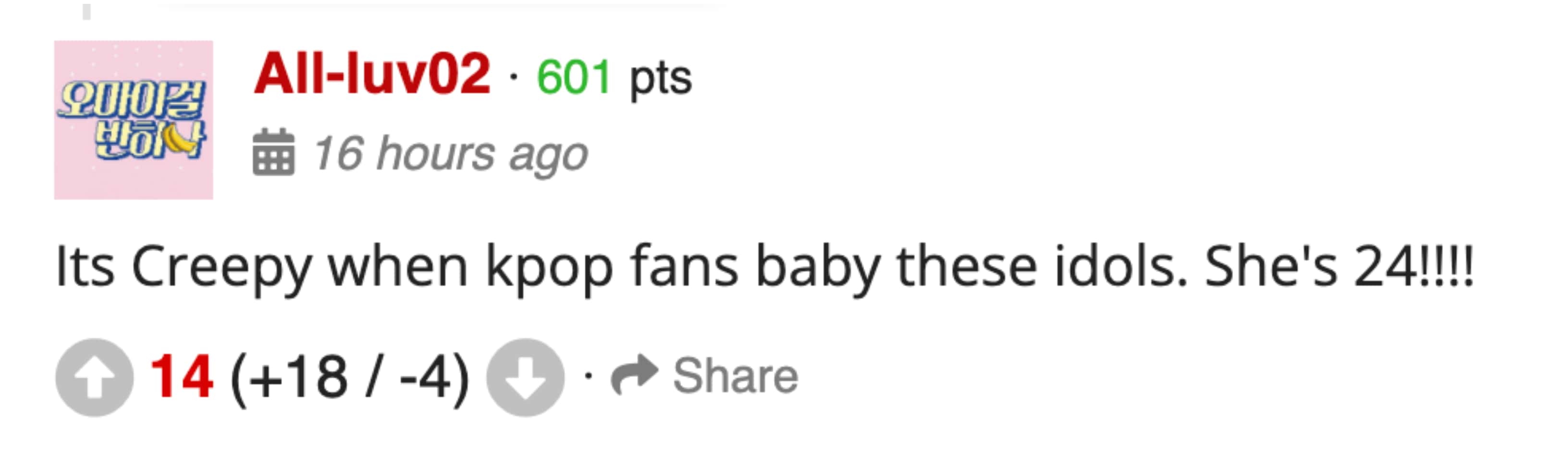Click the green 601 points value
The image size is (1568, 463).
point(574,77)
